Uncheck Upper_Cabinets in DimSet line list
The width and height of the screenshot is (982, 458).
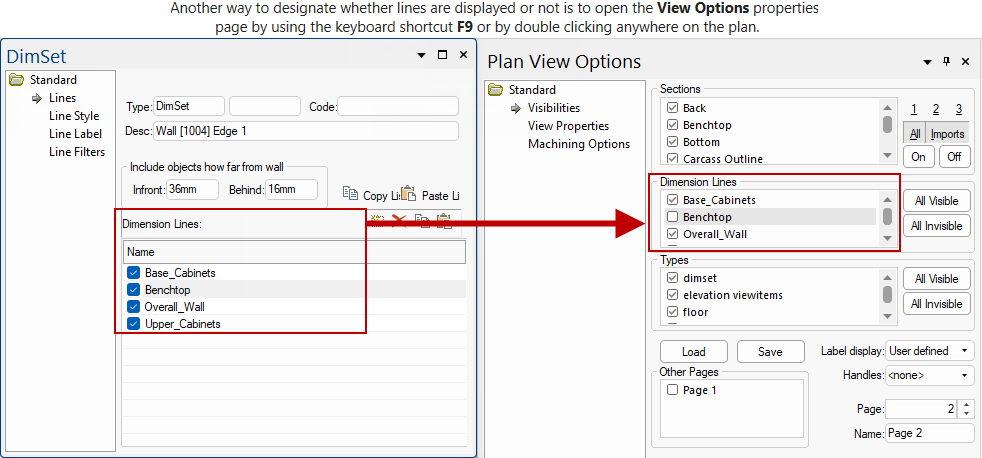[x=133, y=323]
